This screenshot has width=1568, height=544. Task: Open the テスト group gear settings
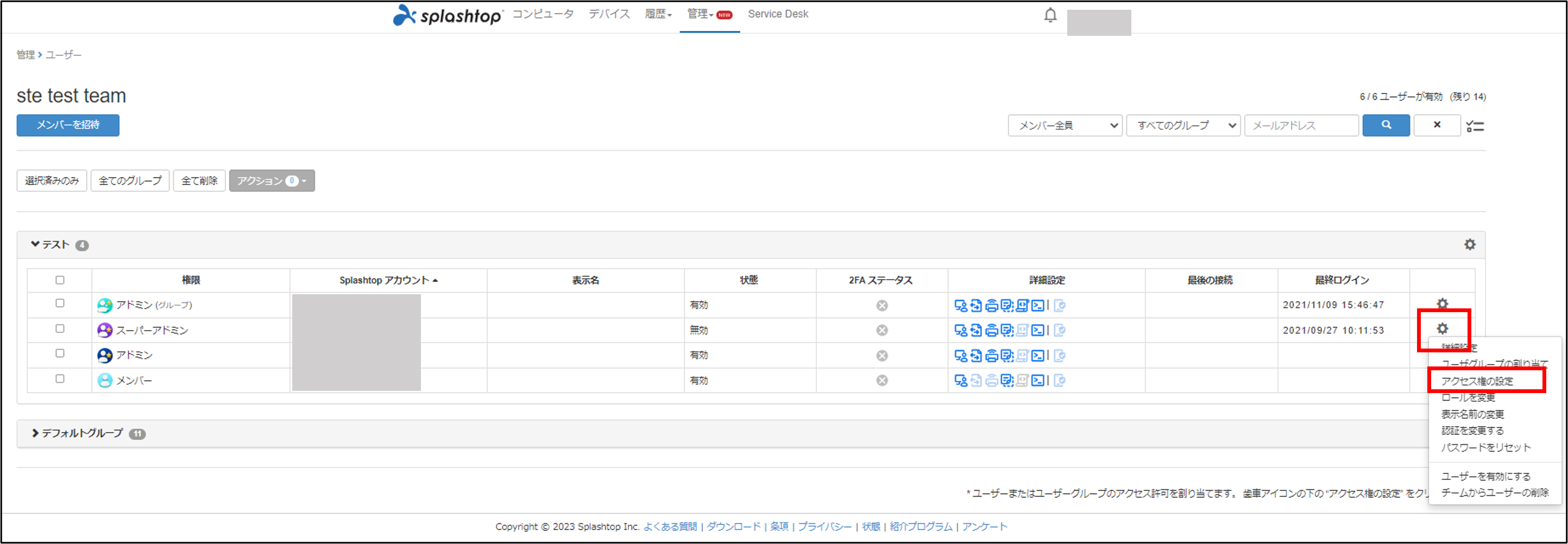[1469, 245]
